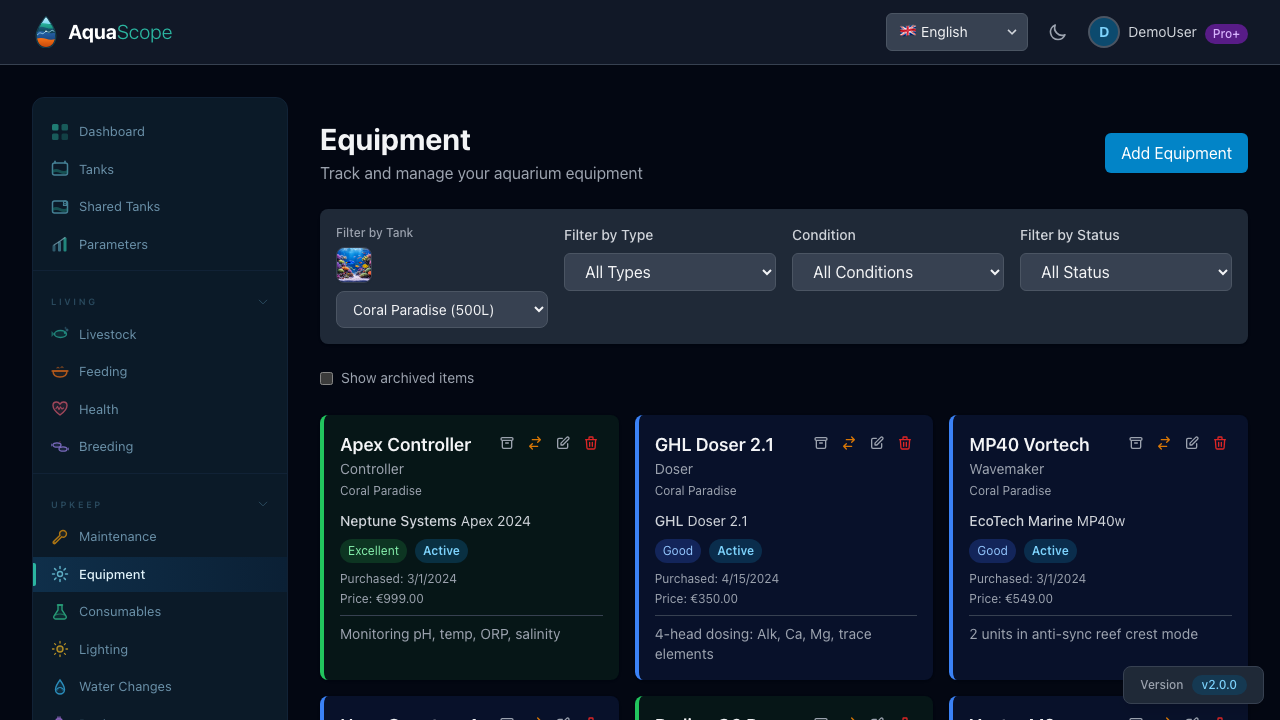This screenshot has width=1280, height=720.
Task: Click the Coral Paradise tank thumbnail
Action: click(354, 264)
